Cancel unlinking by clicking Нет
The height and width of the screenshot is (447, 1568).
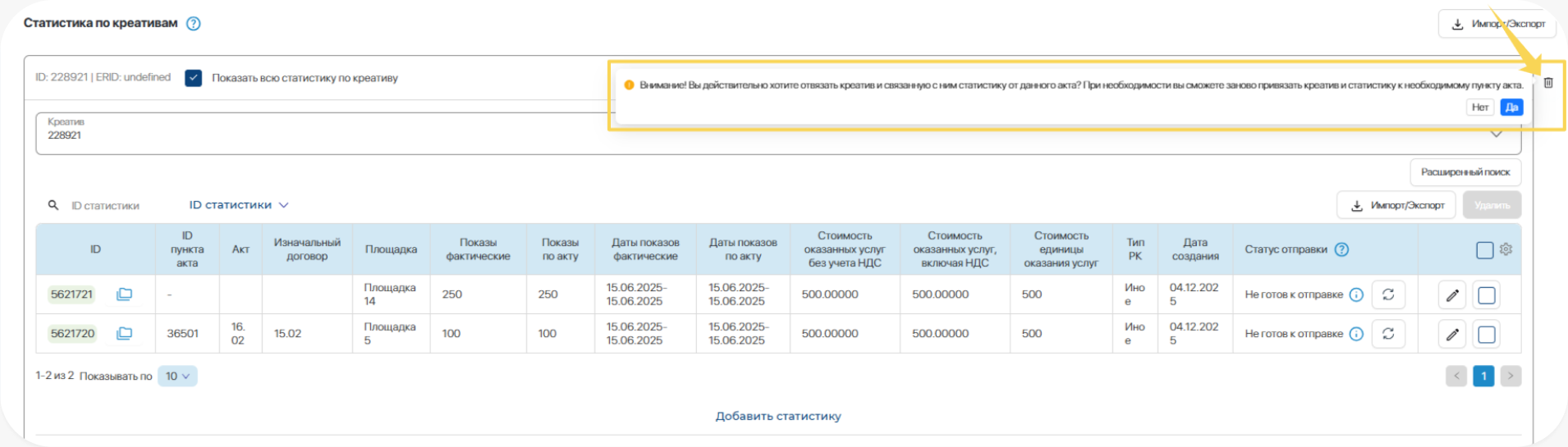click(x=1480, y=107)
